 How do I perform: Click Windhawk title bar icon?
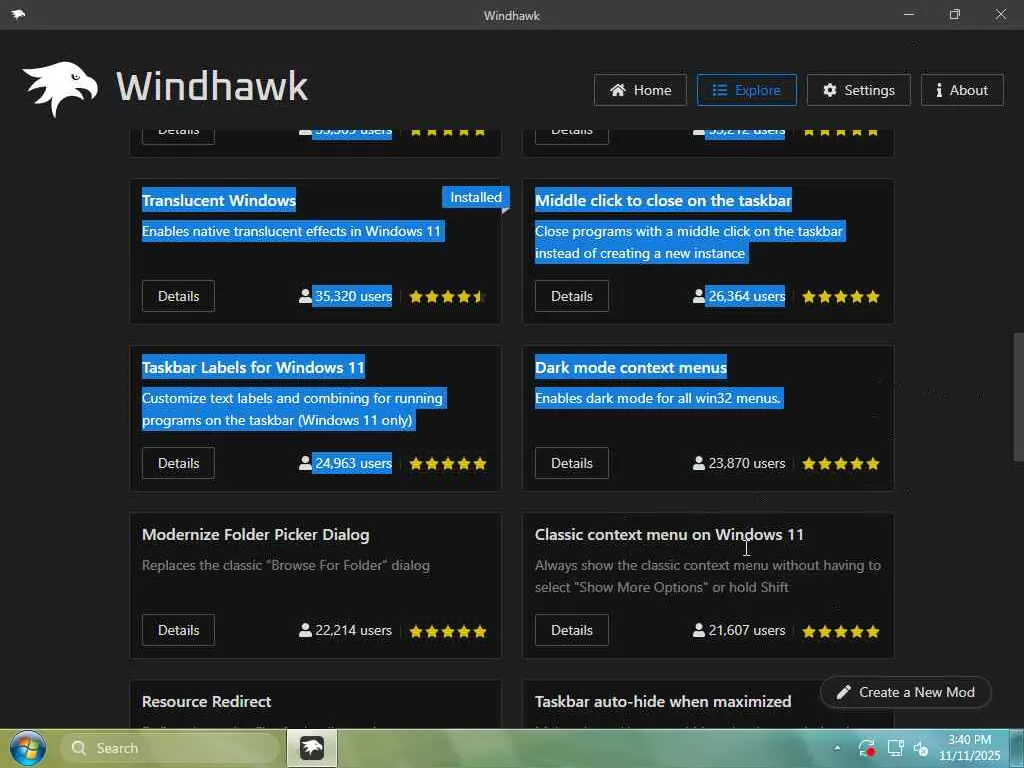click(x=18, y=14)
